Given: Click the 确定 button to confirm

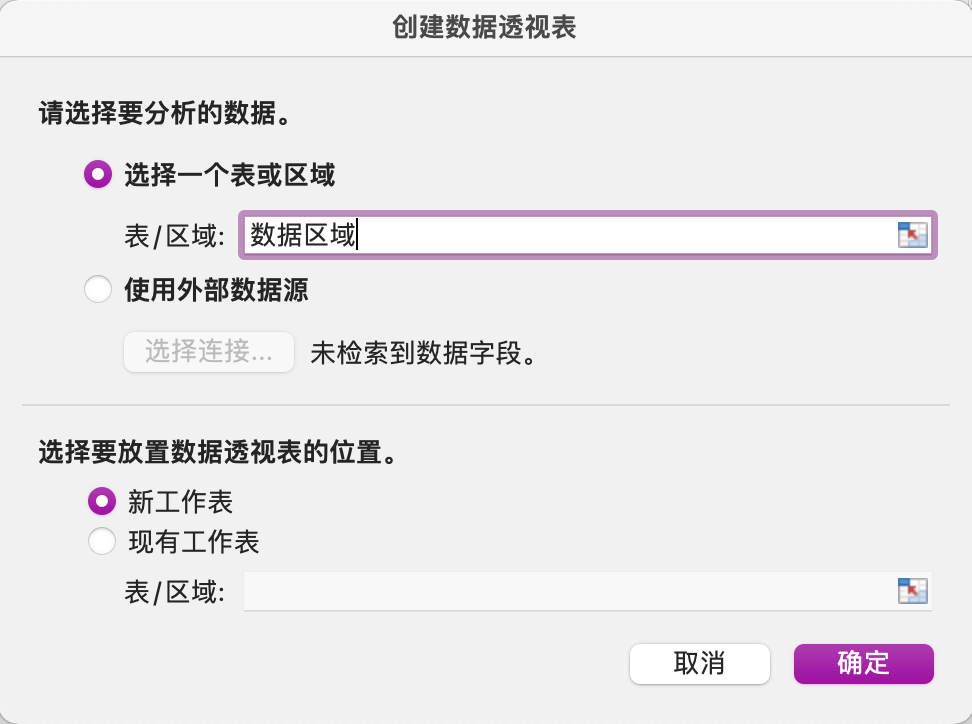Looking at the screenshot, I should (863, 663).
